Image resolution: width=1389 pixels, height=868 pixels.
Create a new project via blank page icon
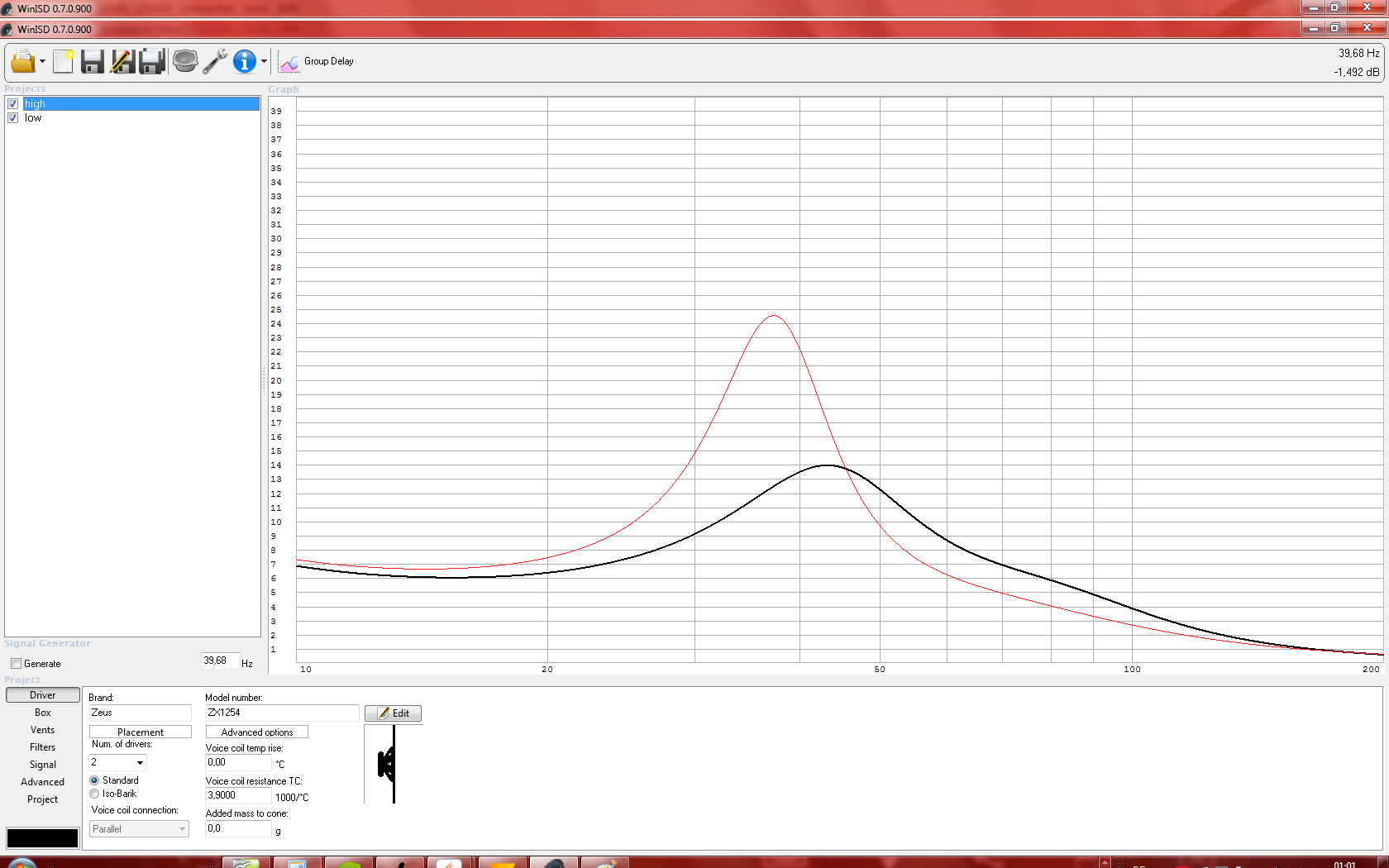64,61
